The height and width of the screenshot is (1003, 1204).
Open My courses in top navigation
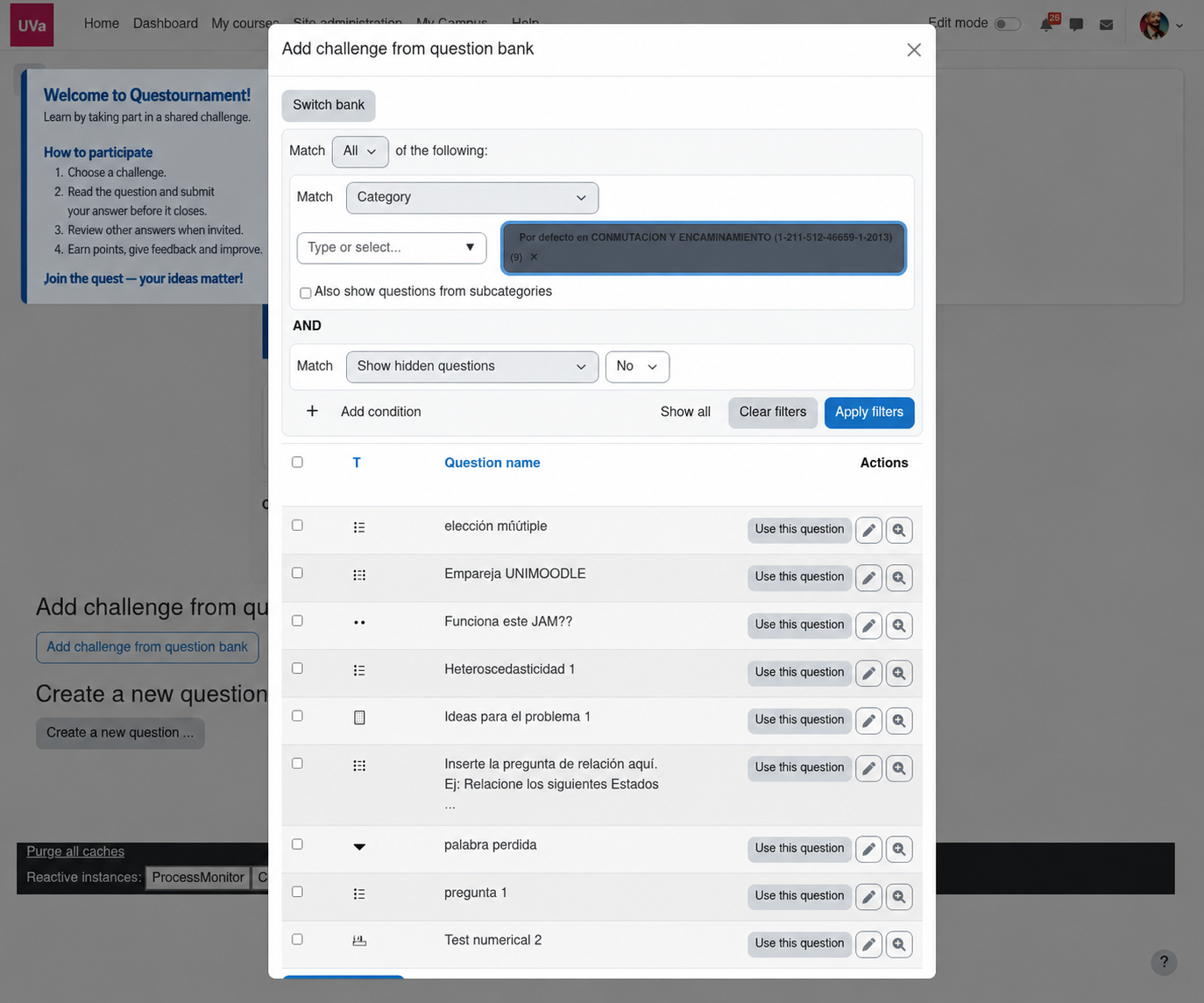click(244, 24)
